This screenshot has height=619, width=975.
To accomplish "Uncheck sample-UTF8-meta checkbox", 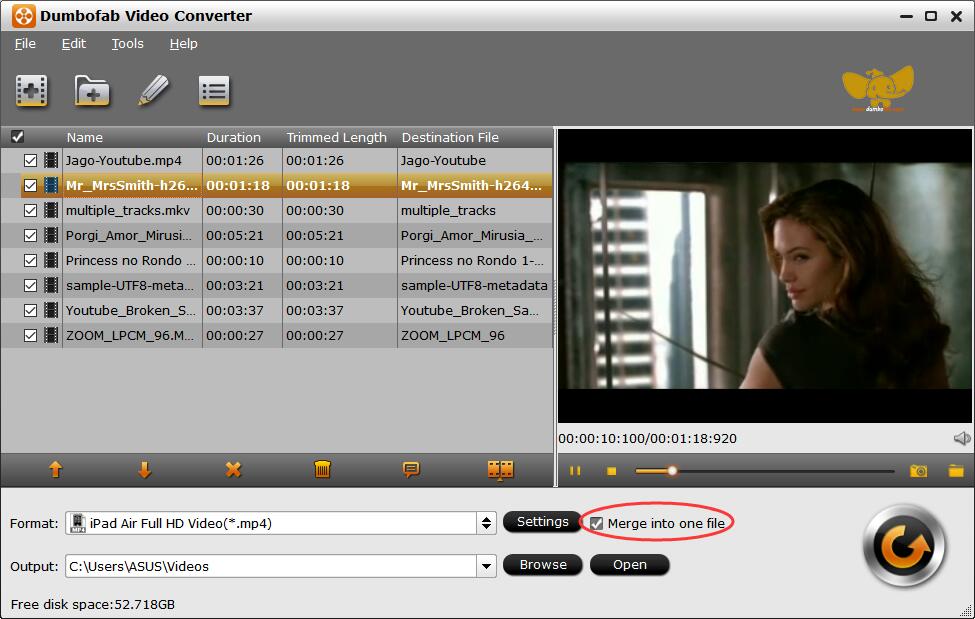I will tap(30, 286).
